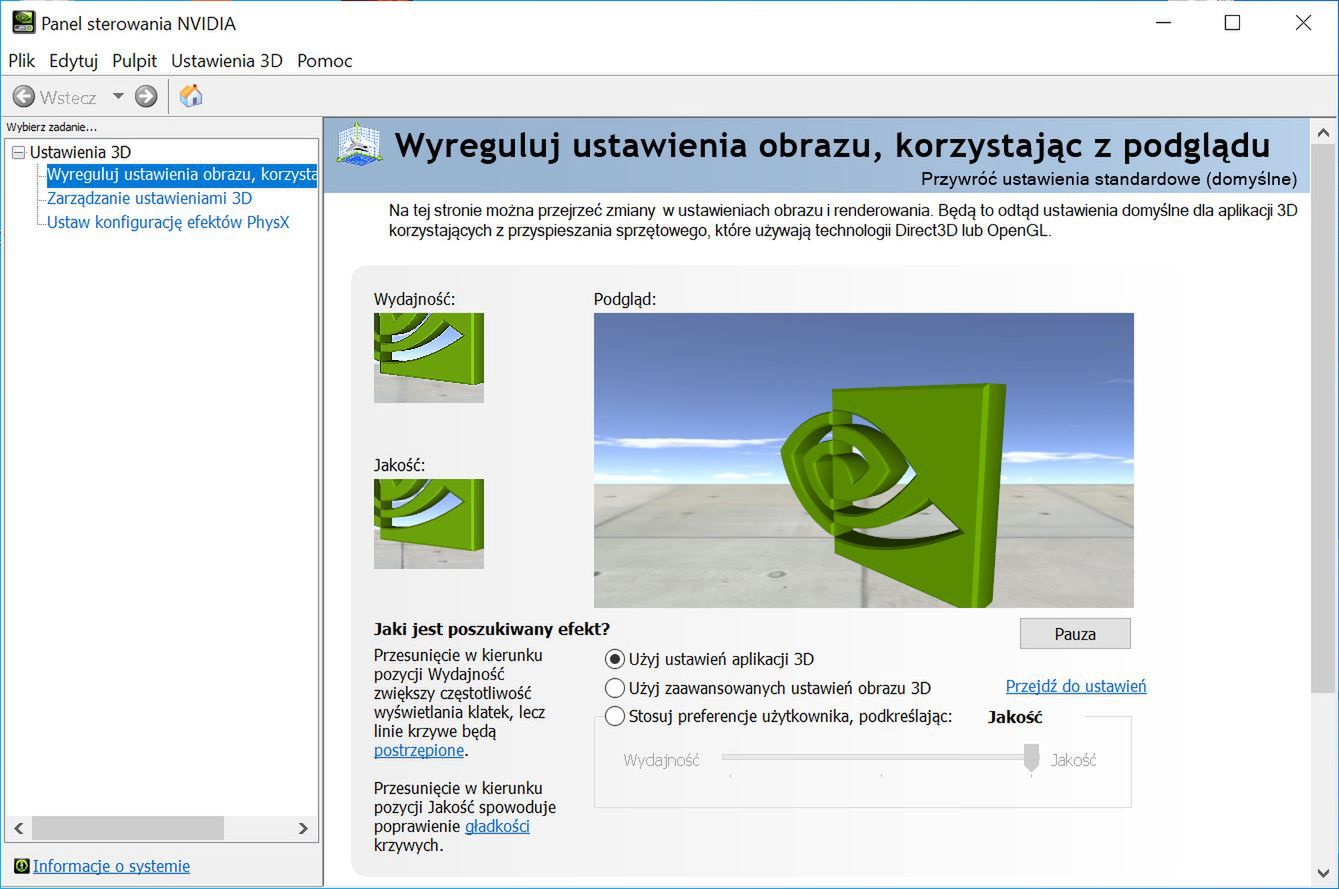
Task: Open the Ustawienia 3D menu
Action: [x=226, y=61]
